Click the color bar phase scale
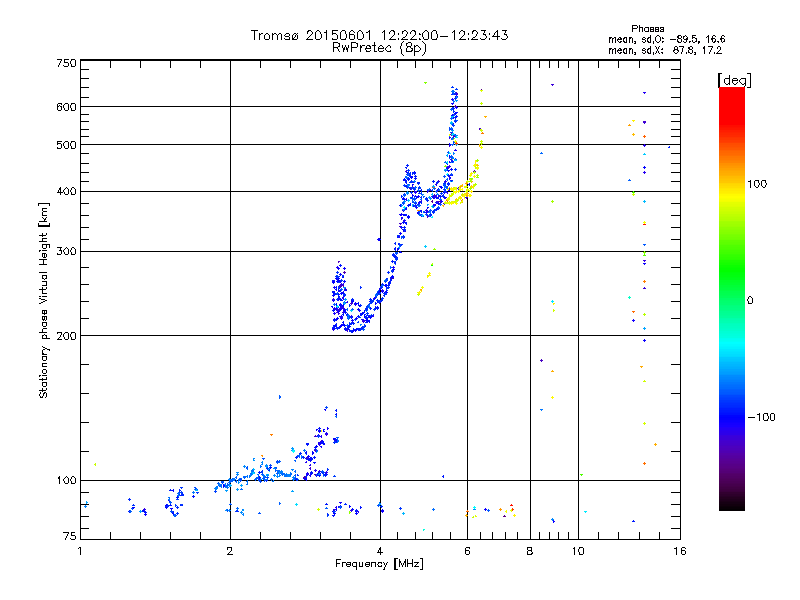This screenshot has width=800, height=600. pyautogui.click(x=732, y=299)
